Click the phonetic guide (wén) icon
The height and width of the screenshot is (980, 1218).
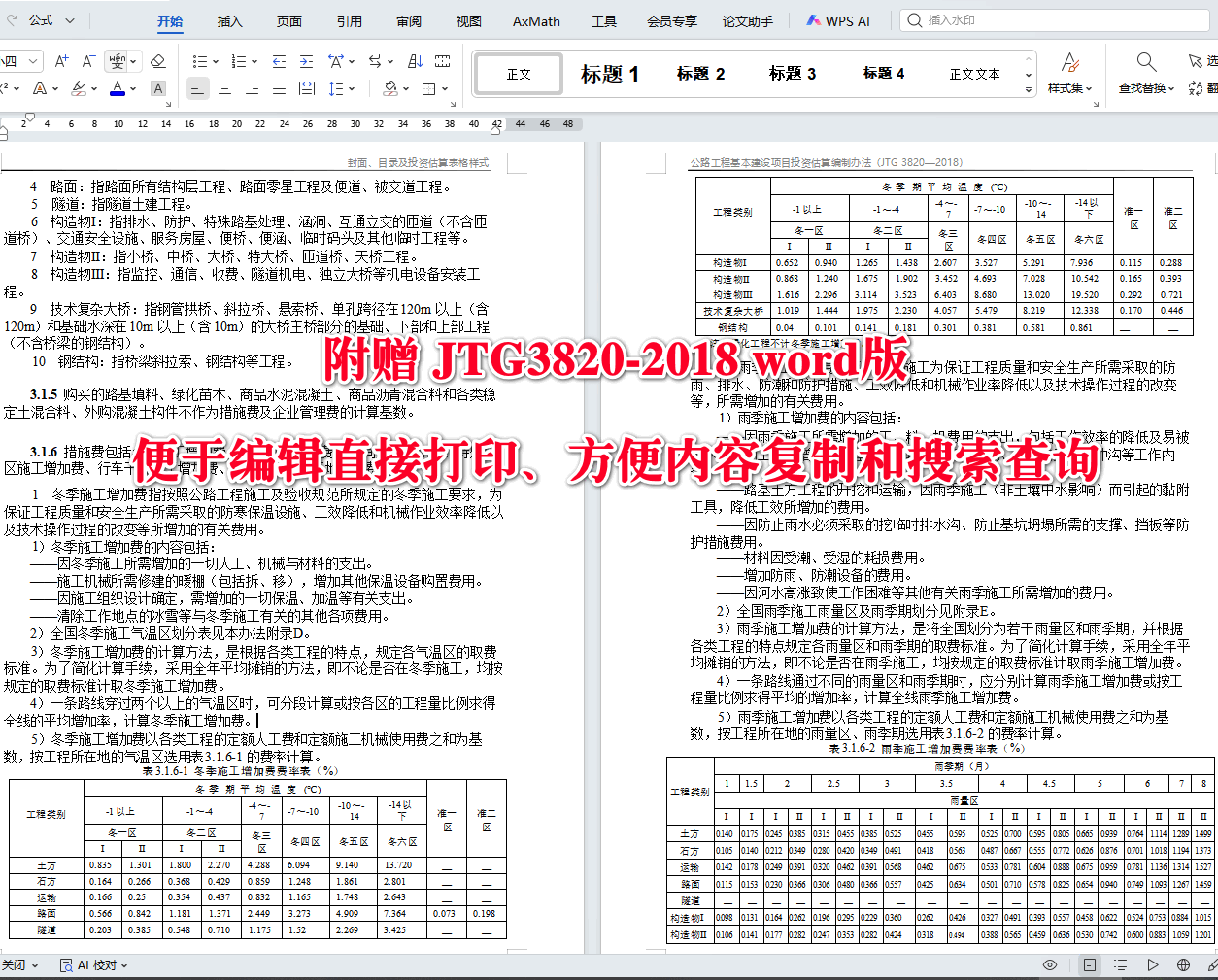pos(118,61)
